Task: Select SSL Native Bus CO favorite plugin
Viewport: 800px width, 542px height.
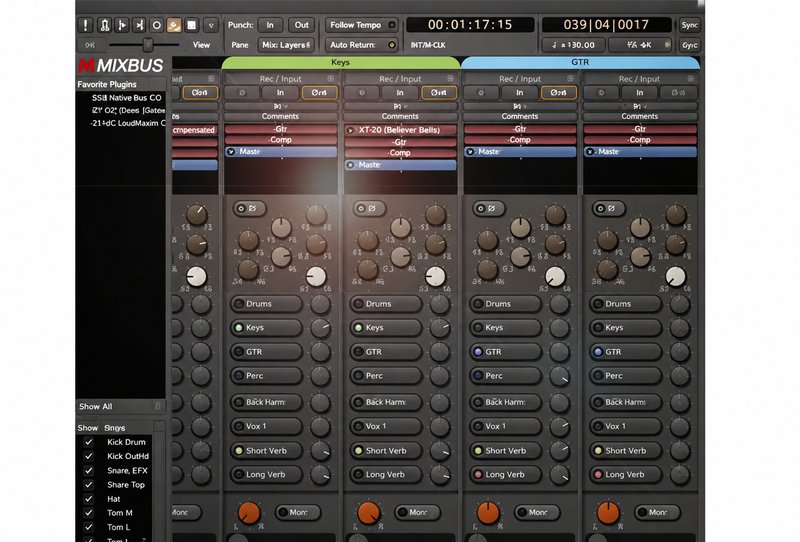Action: pos(127,97)
